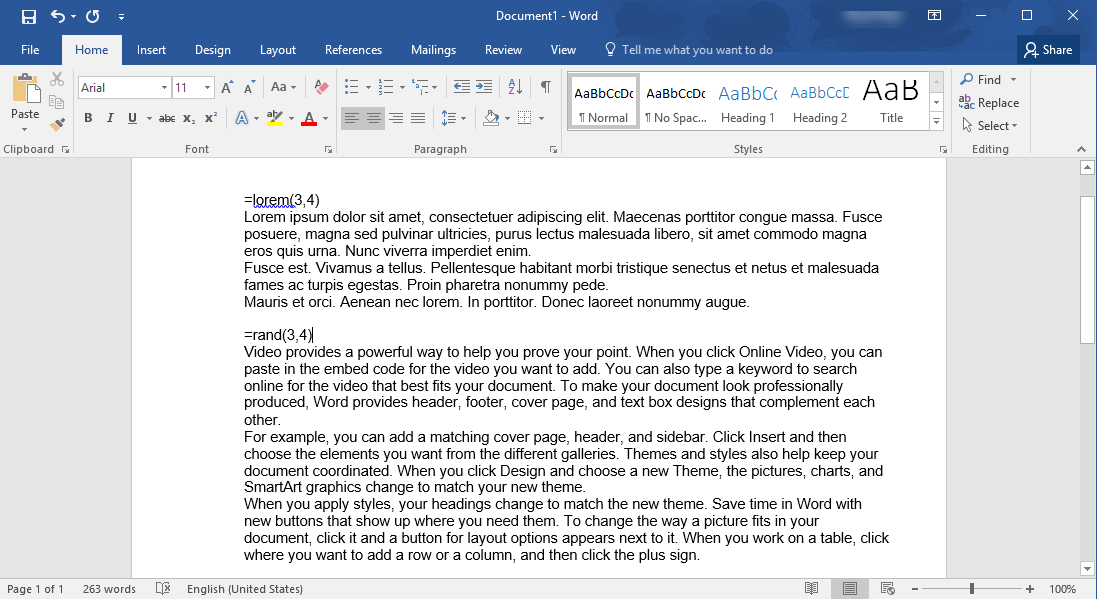Clear all formatting with eraser icon
This screenshot has height=599, width=1097.
click(x=321, y=87)
